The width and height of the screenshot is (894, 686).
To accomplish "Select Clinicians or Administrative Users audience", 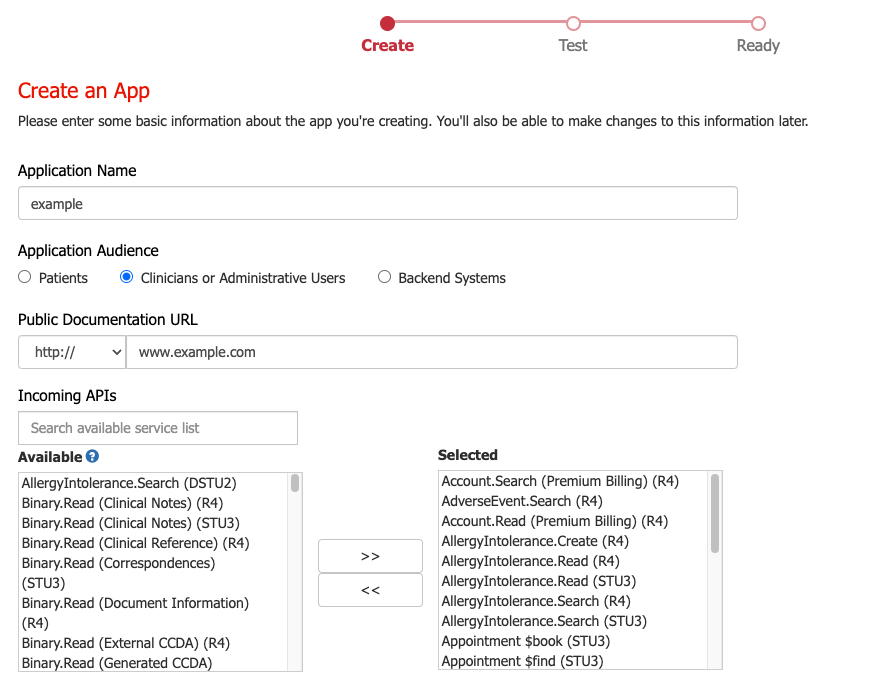I will tap(125, 277).
